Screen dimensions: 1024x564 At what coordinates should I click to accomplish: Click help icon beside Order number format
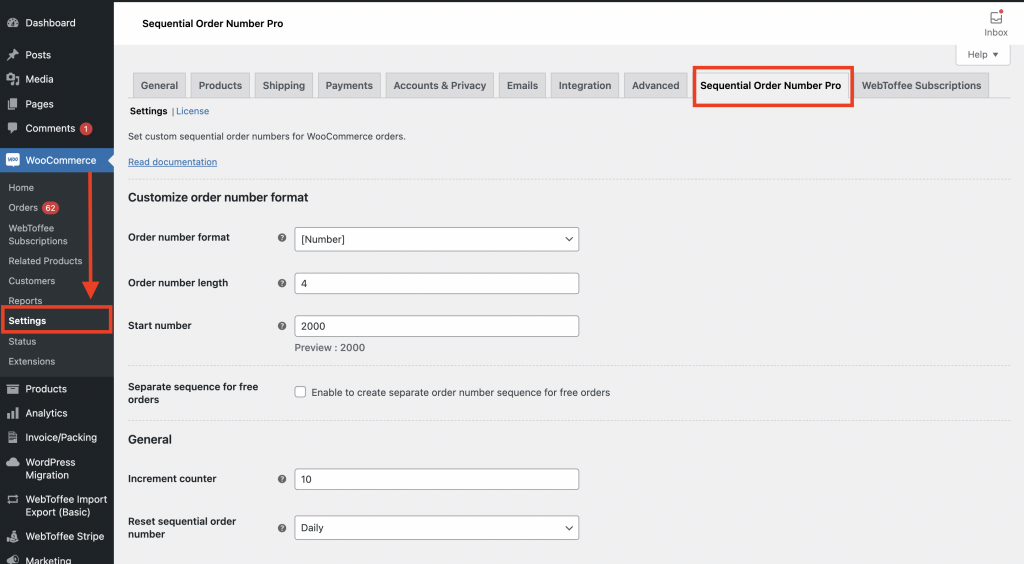(x=282, y=238)
